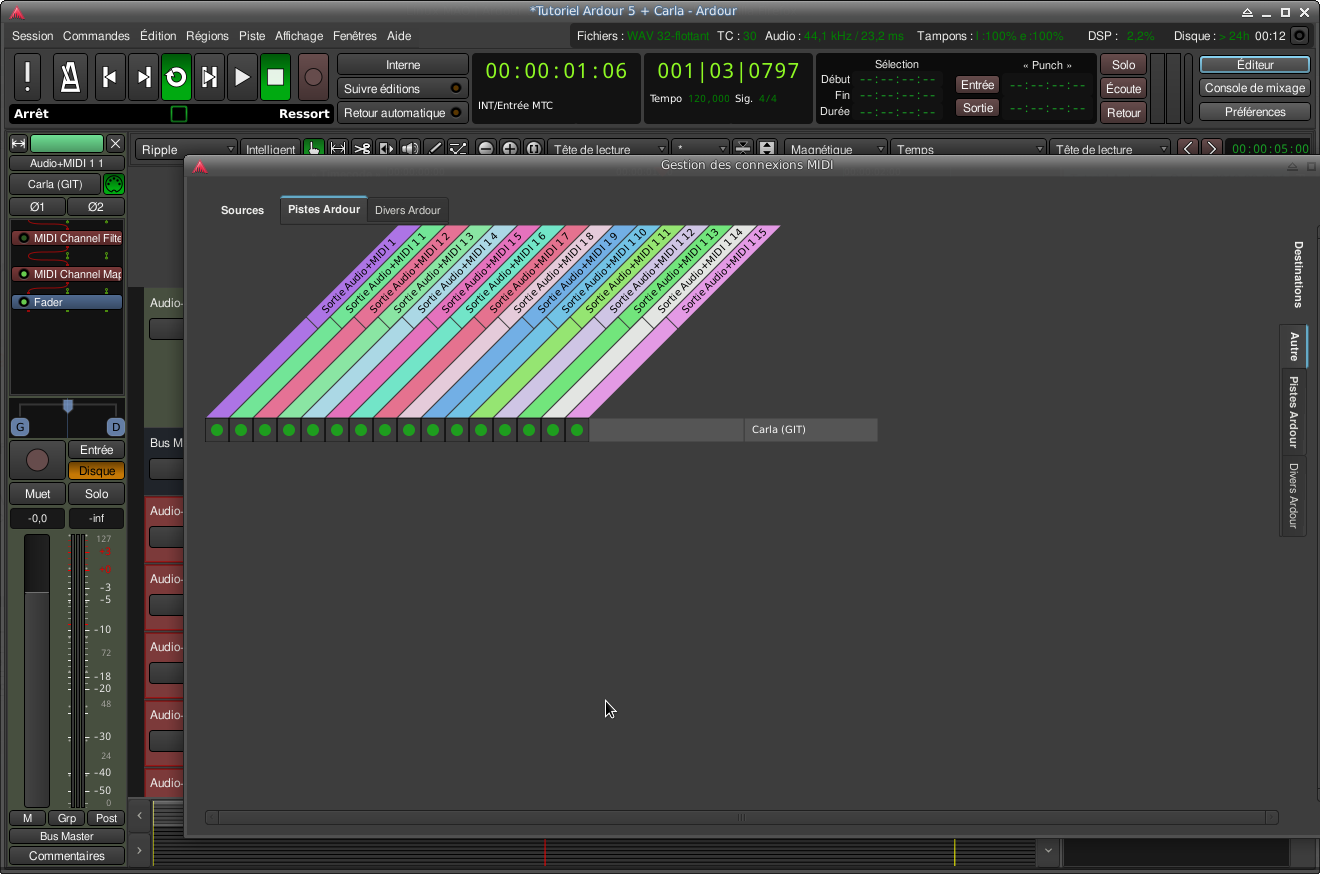Start playback with the Play button
Image resolution: width=1320 pixels, height=874 pixels.
242,77
